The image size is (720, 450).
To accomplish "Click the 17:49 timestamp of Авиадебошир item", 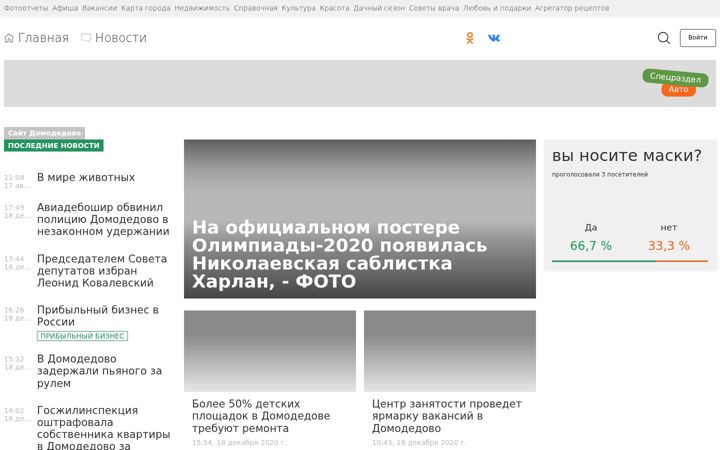I will coord(14,208).
